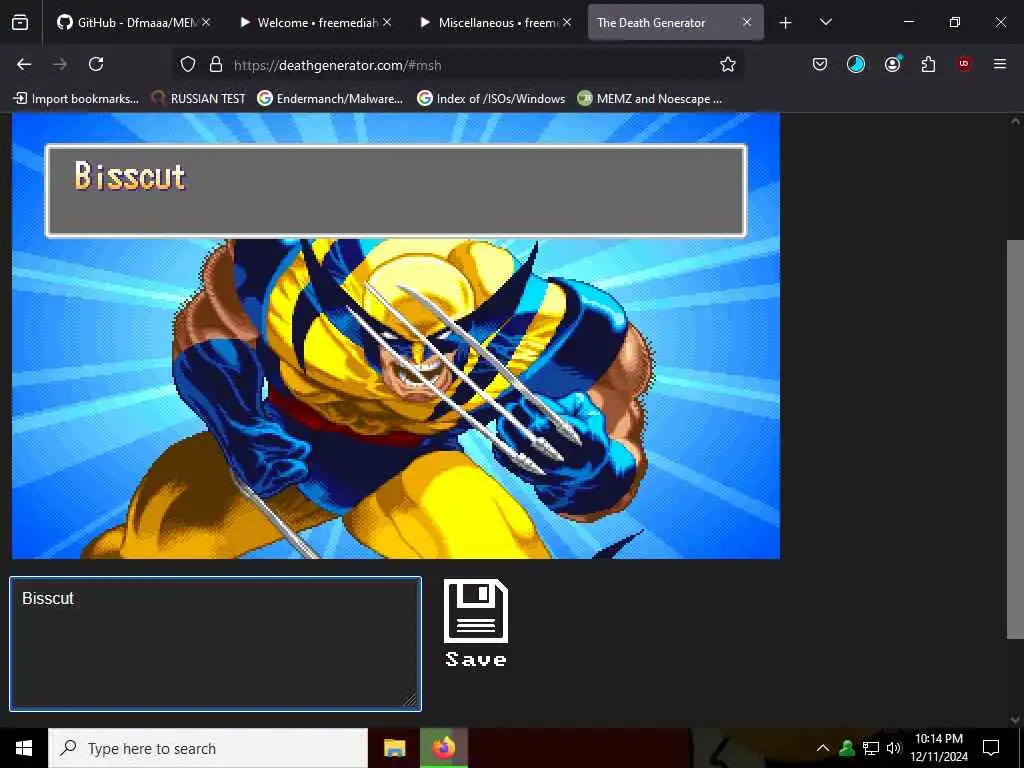Open the uBlock Origin icon
Screen dimensions: 1024x768
pyautogui.click(x=964, y=64)
